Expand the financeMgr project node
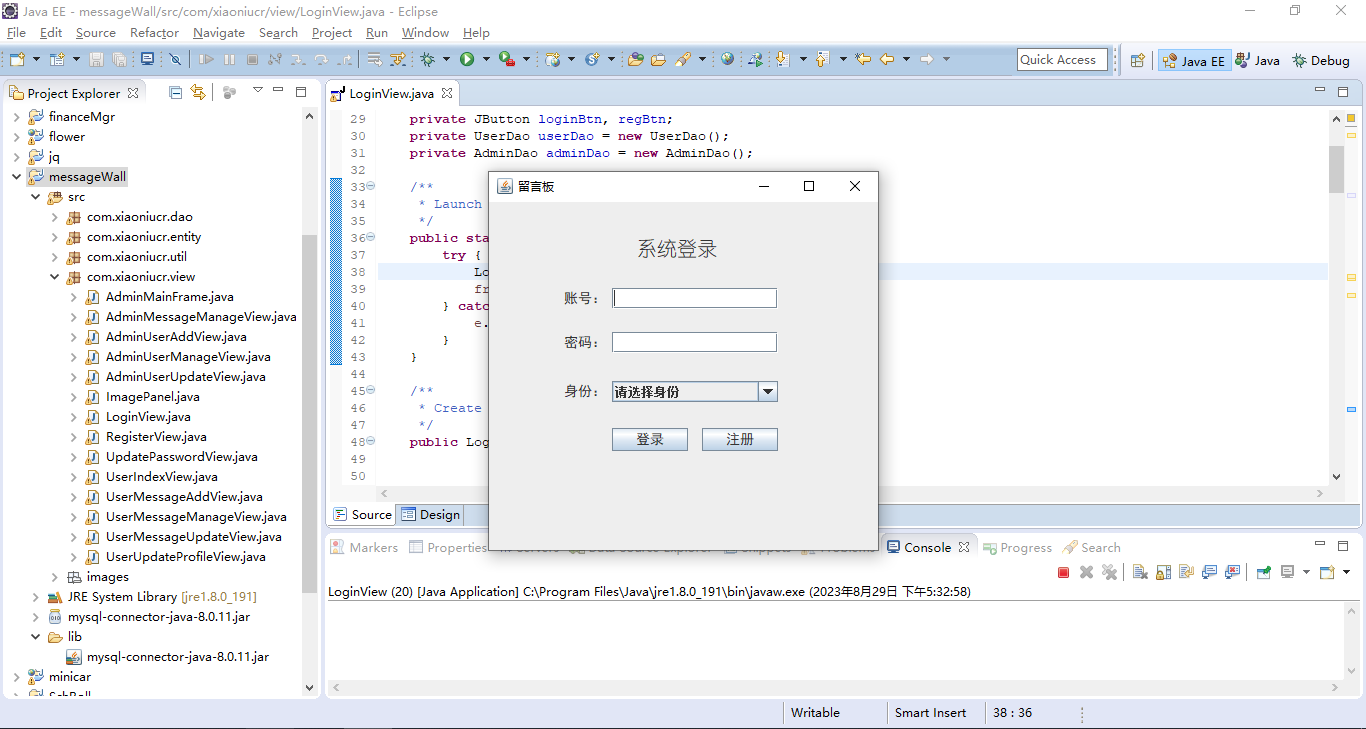The height and width of the screenshot is (729, 1366). tap(17, 117)
